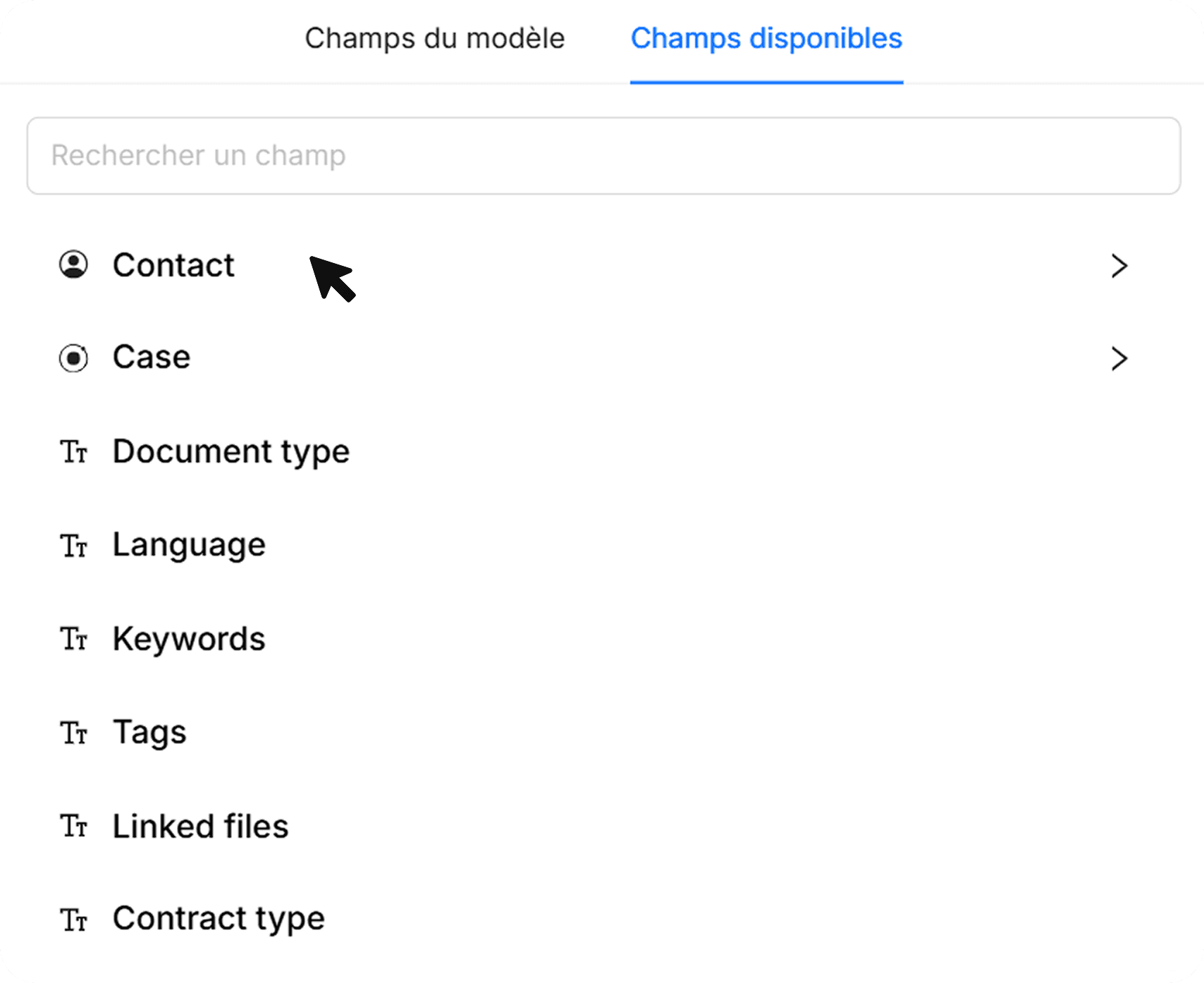Screen dimensions: 1204x983
Task: Click the text icon beside Language
Action: (73, 546)
